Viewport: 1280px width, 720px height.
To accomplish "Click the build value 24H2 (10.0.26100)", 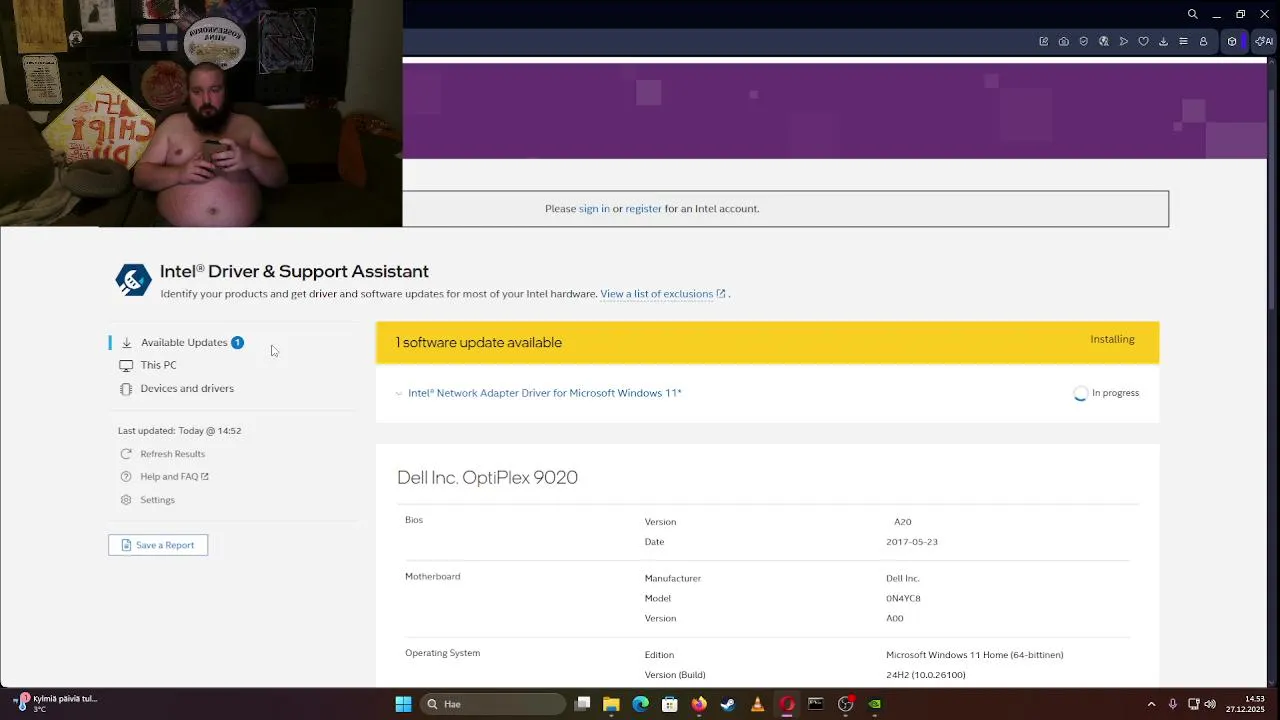I will point(926,675).
